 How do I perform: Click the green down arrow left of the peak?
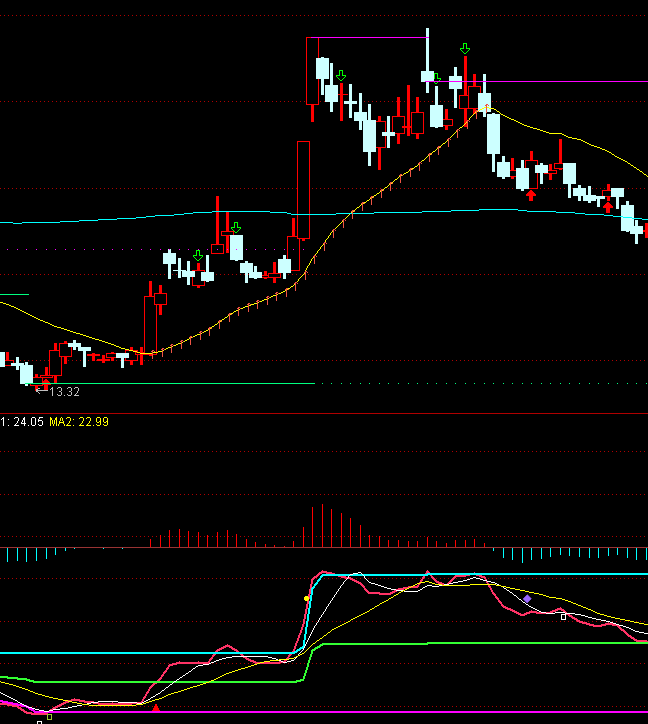[341, 75]
